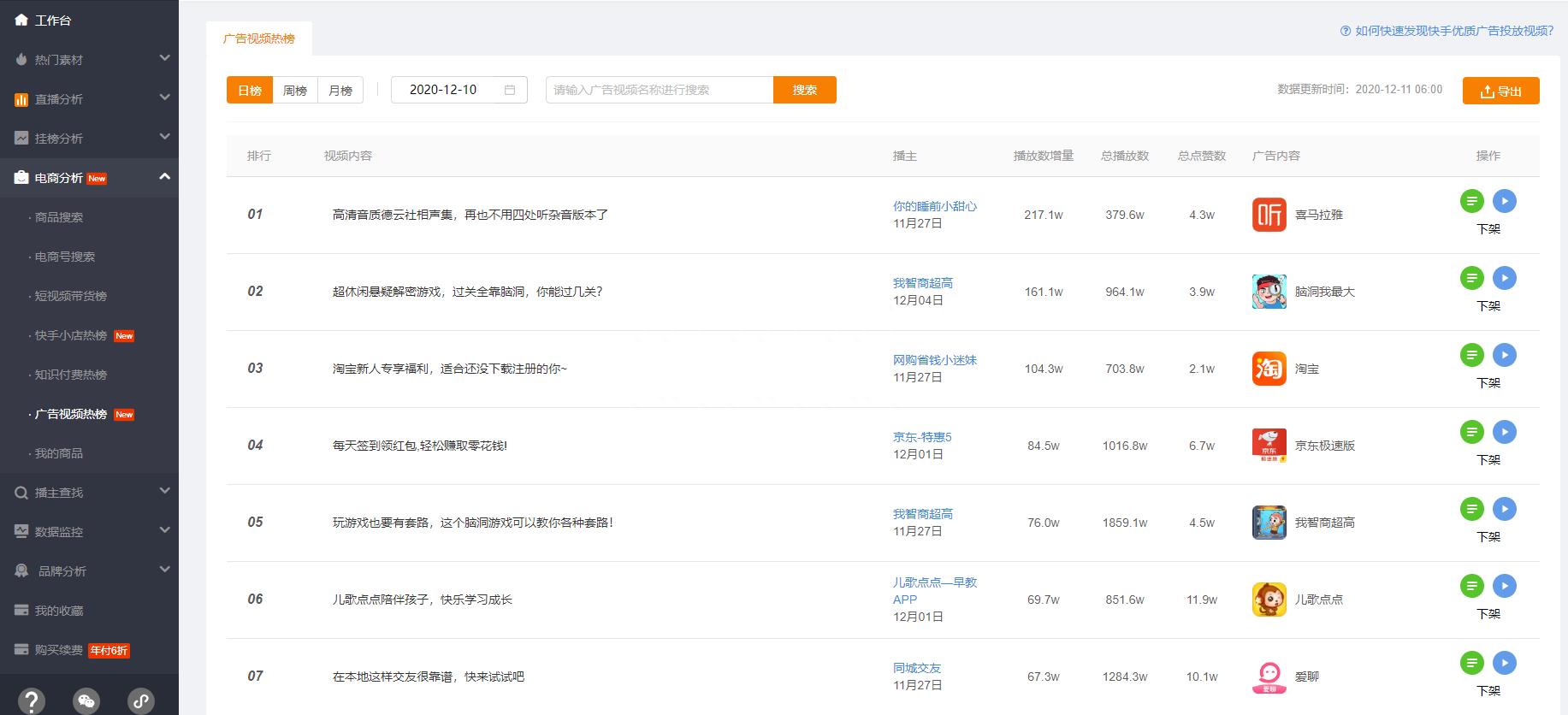The height and width of the screenshot is (715, 1568).
Task: Open the WeChat icon at sidebar bottom
Action: (86, 701)
